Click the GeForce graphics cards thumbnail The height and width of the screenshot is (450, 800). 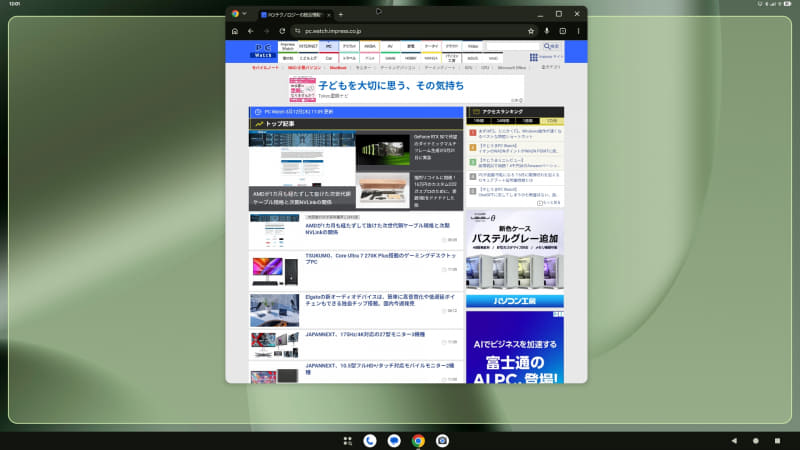[383, 149]
